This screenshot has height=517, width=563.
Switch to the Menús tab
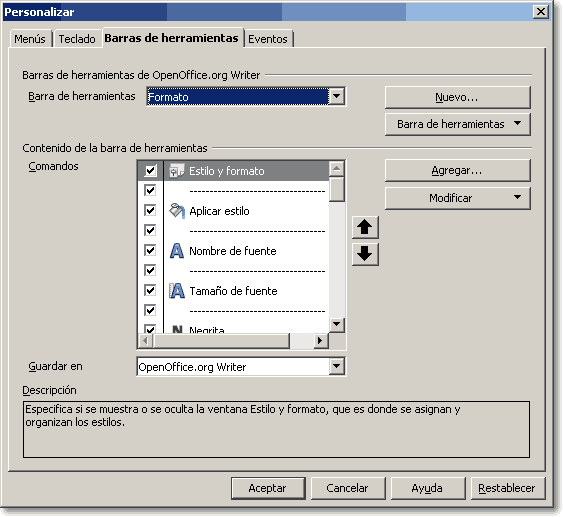point(30,39)
